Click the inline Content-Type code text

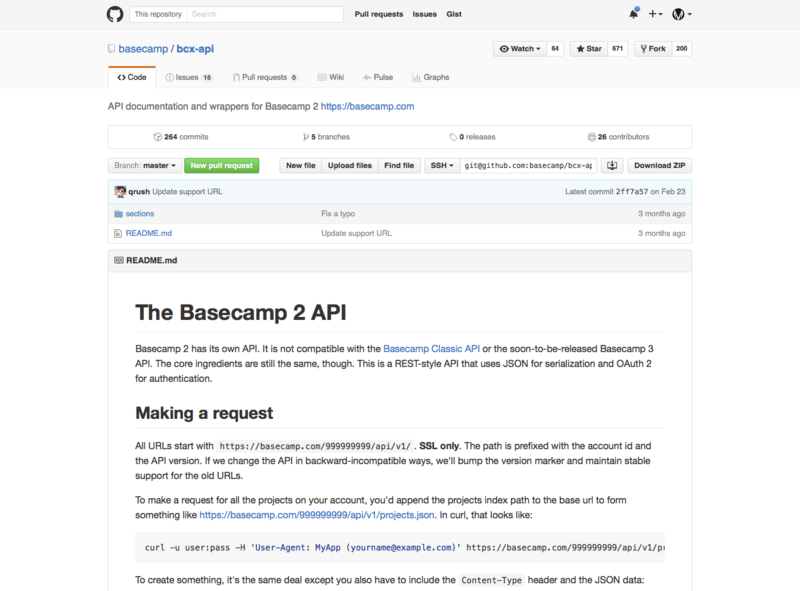491,580
